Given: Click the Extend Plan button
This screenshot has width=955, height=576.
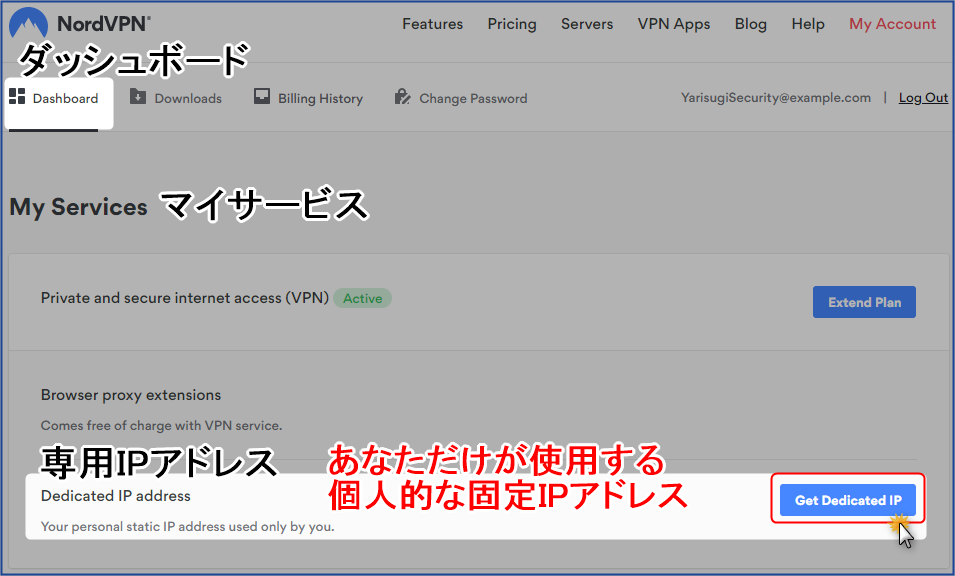Looking at the screenshot, I should coord(864,302).
